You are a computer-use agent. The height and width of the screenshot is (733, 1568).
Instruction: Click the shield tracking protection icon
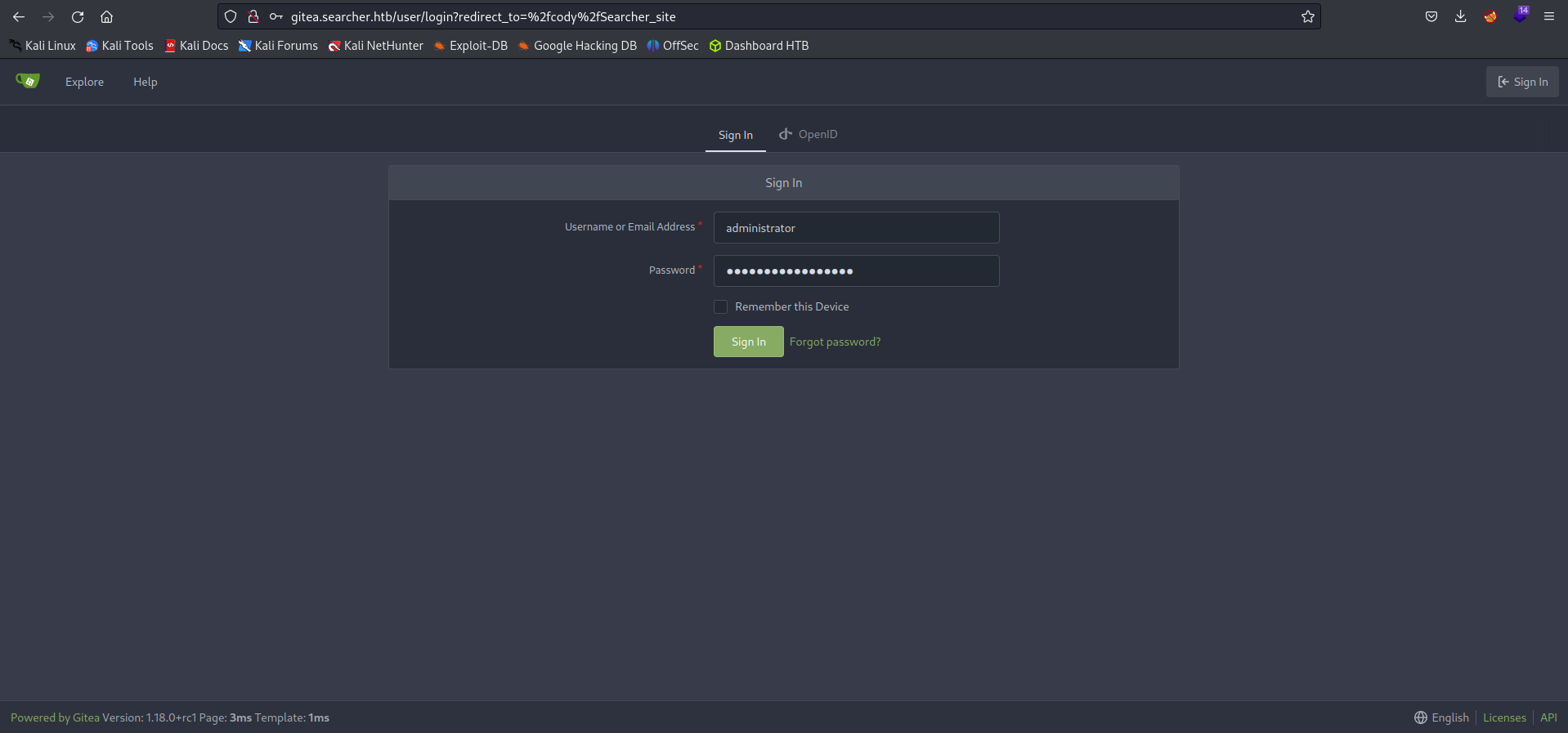tap(231, 17)
